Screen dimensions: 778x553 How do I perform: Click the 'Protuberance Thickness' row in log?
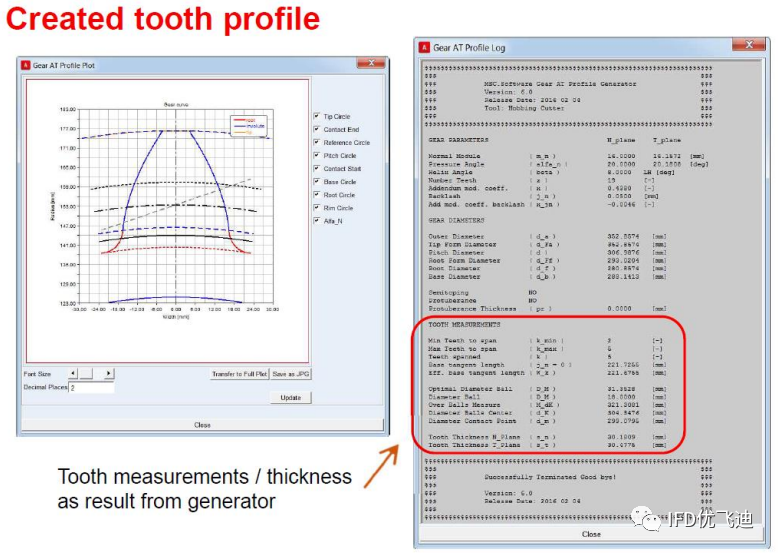point(547,308)
